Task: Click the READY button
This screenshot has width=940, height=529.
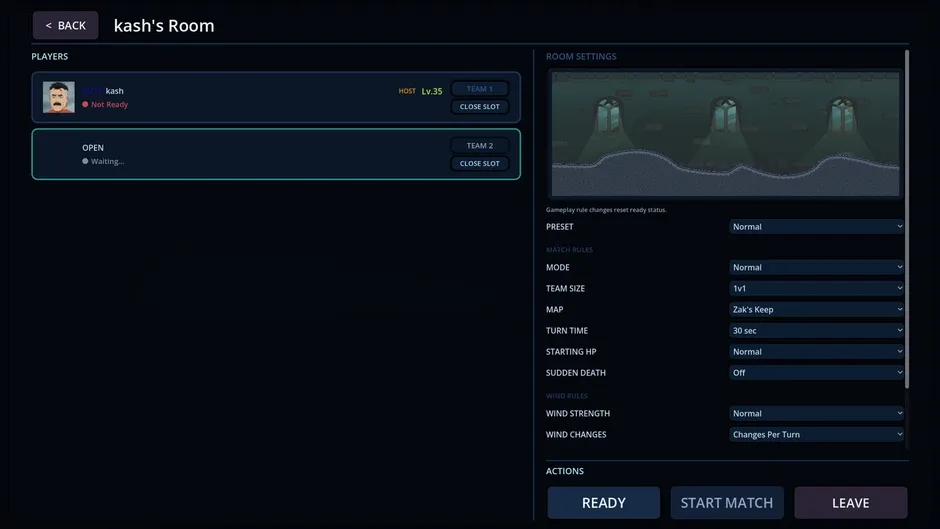Action: click(604, 503)
